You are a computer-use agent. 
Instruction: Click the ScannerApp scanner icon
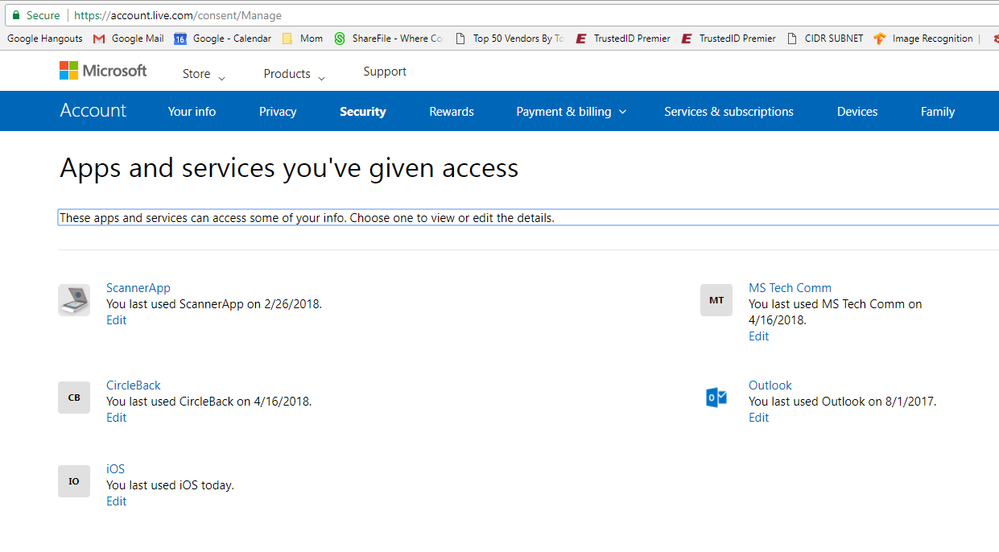coord(74,300)
